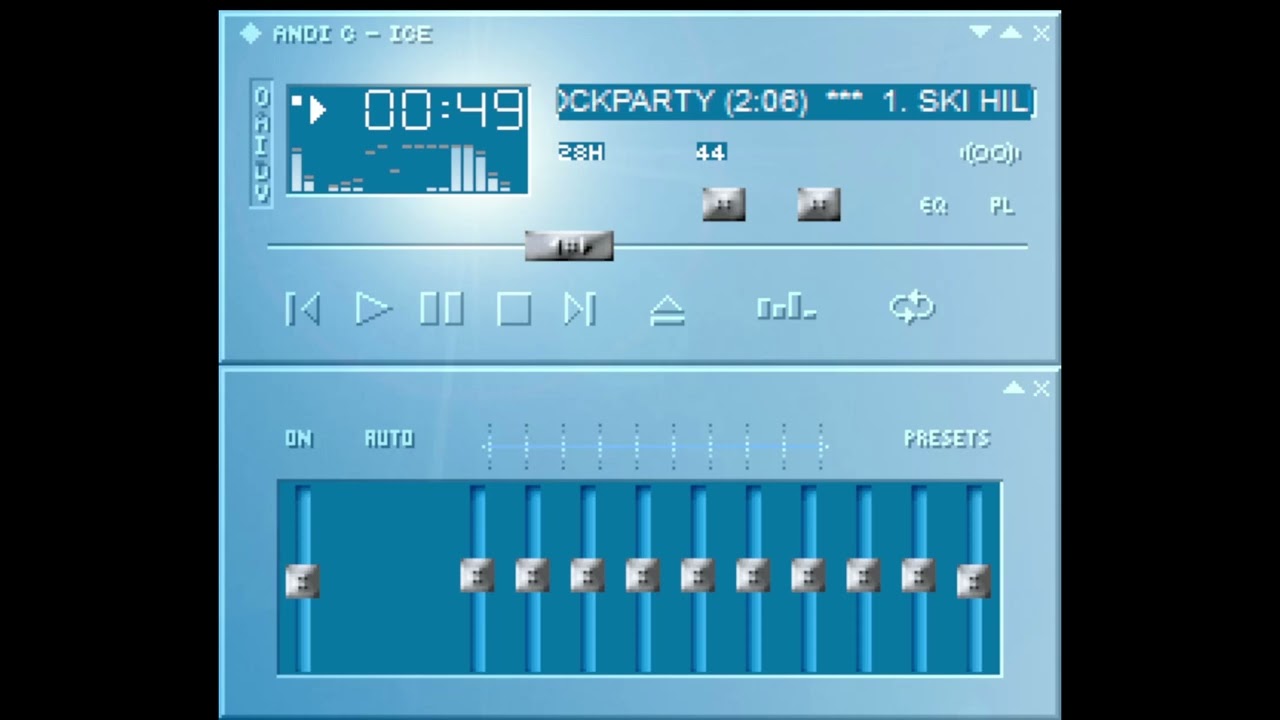Click the ninth equalizer band slider knob
This screenshot has width=1280, height=720.
(x=918, y=575)
